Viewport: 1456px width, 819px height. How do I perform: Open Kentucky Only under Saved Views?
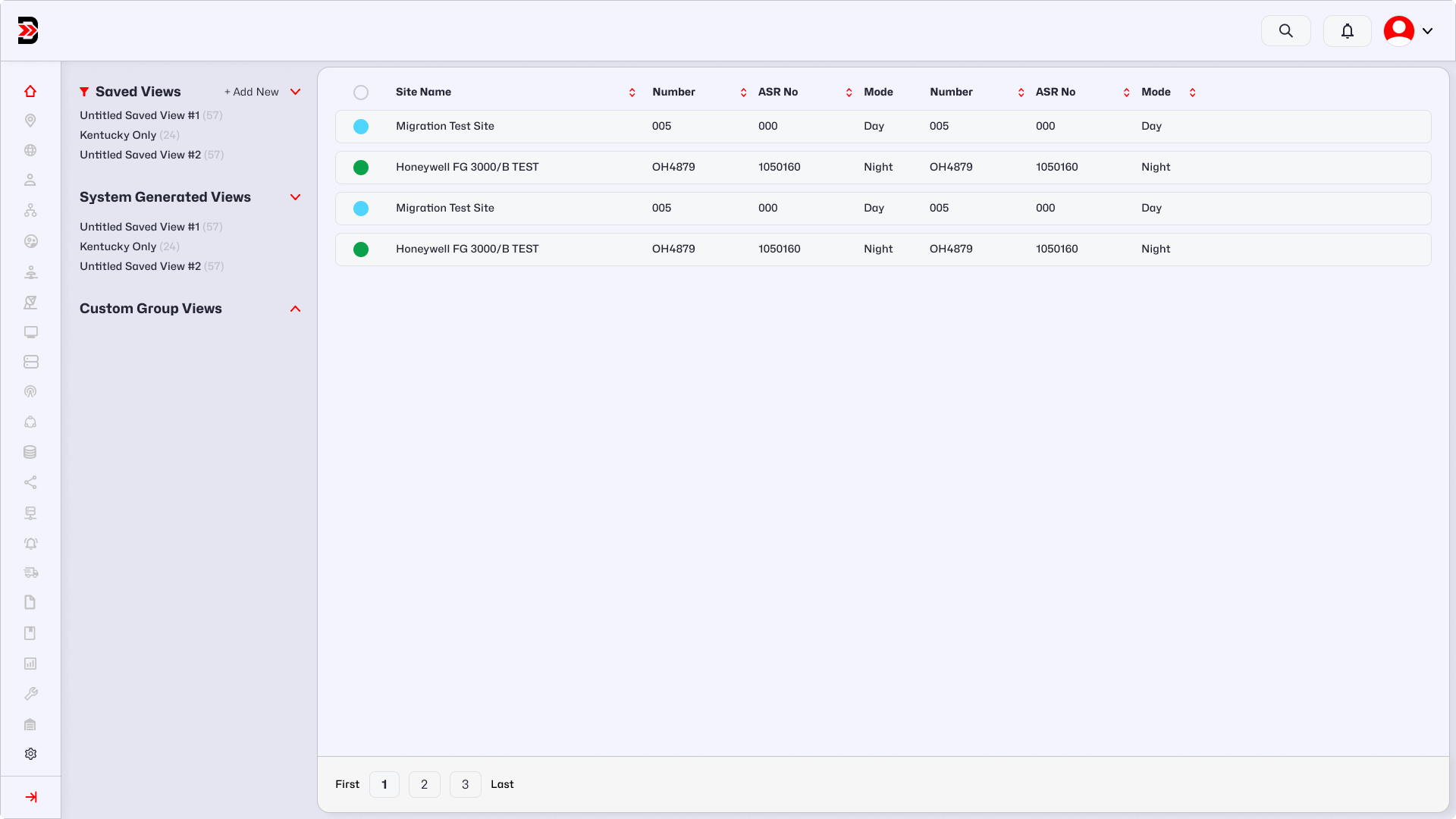(118, 135)
